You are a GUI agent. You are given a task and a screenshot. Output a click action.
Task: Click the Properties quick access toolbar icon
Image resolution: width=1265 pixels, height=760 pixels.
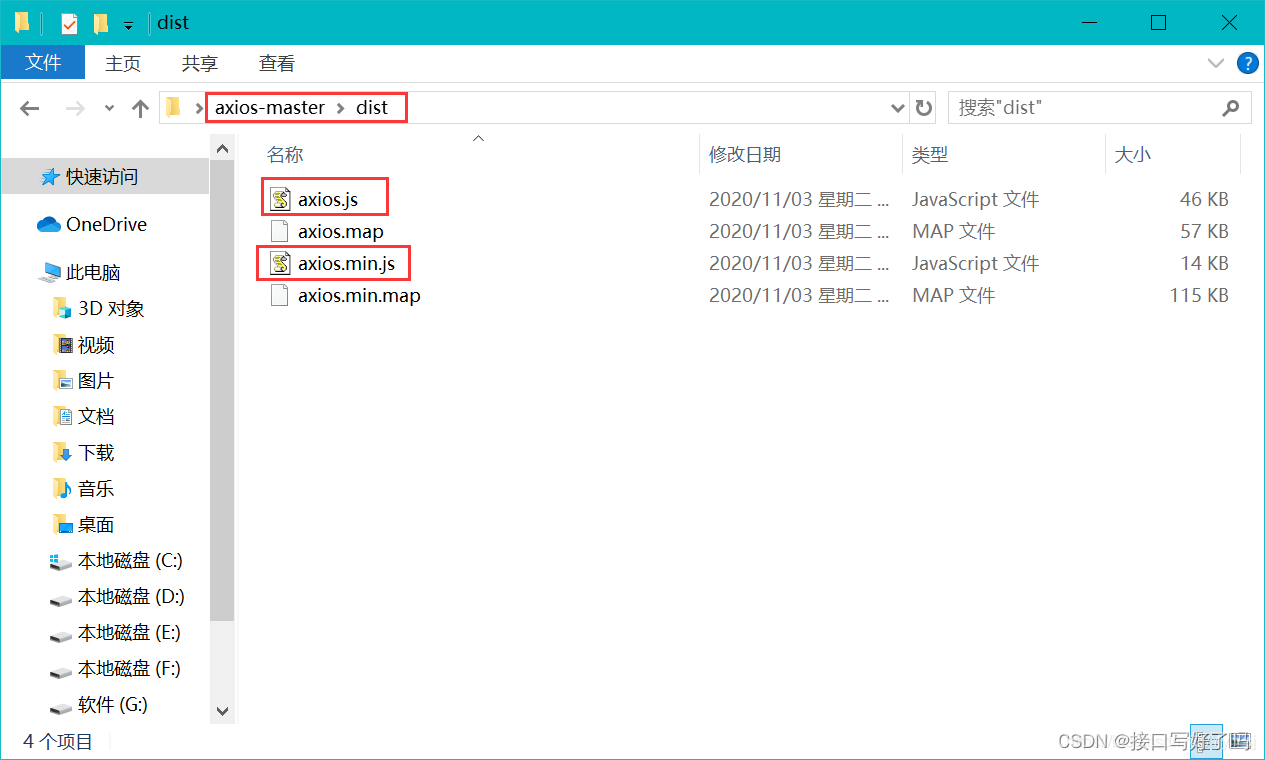pyautogui.click(x=68, y=23)
